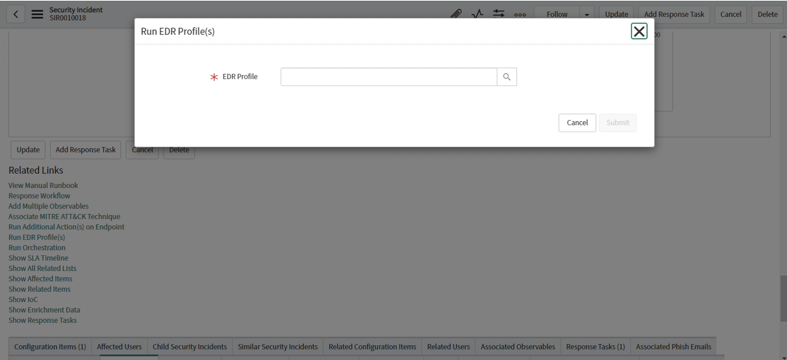Screen dimensions: 787x360
Task: Open the Run EDR Profile(s) related link
Action: 37,237
